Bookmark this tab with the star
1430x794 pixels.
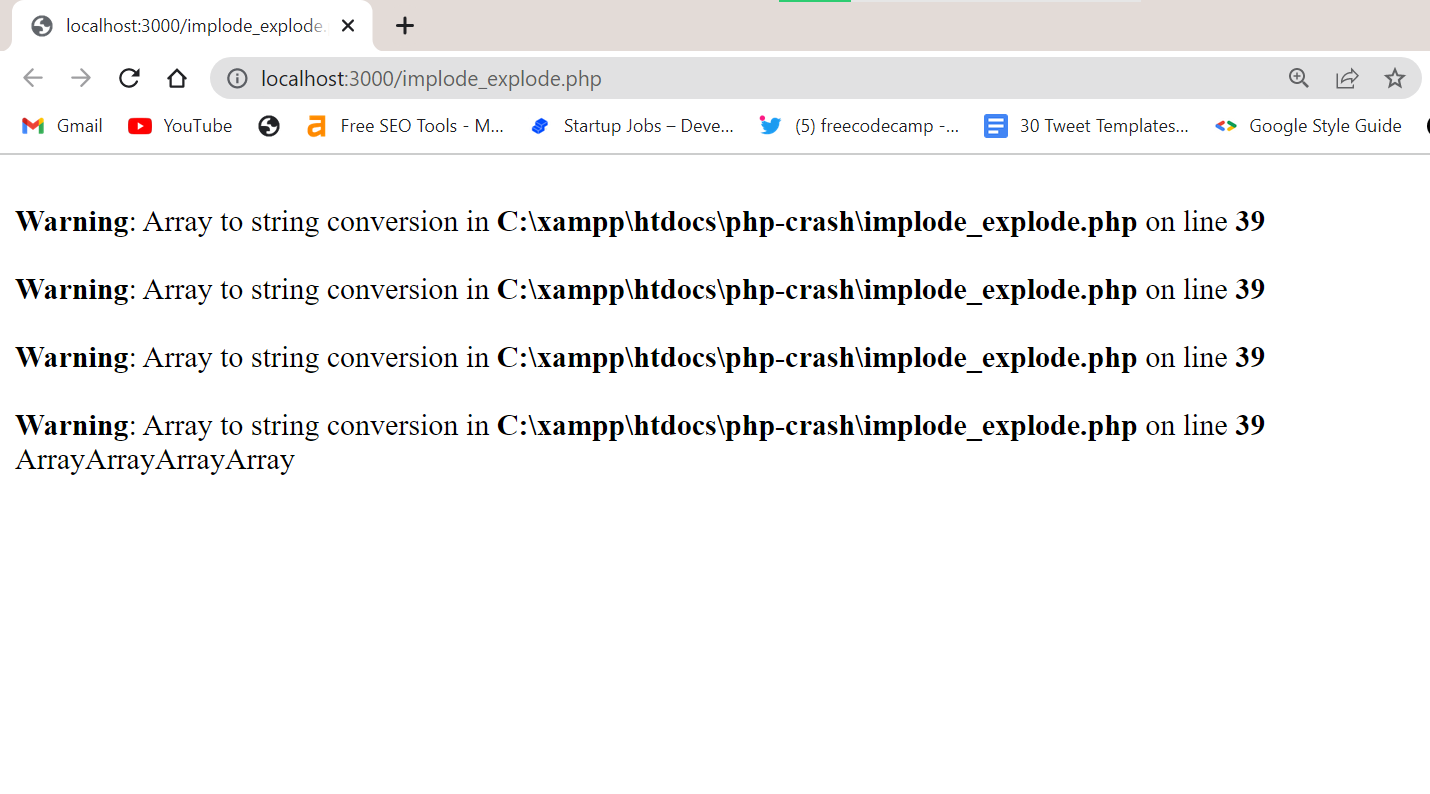pos(1395,78)
